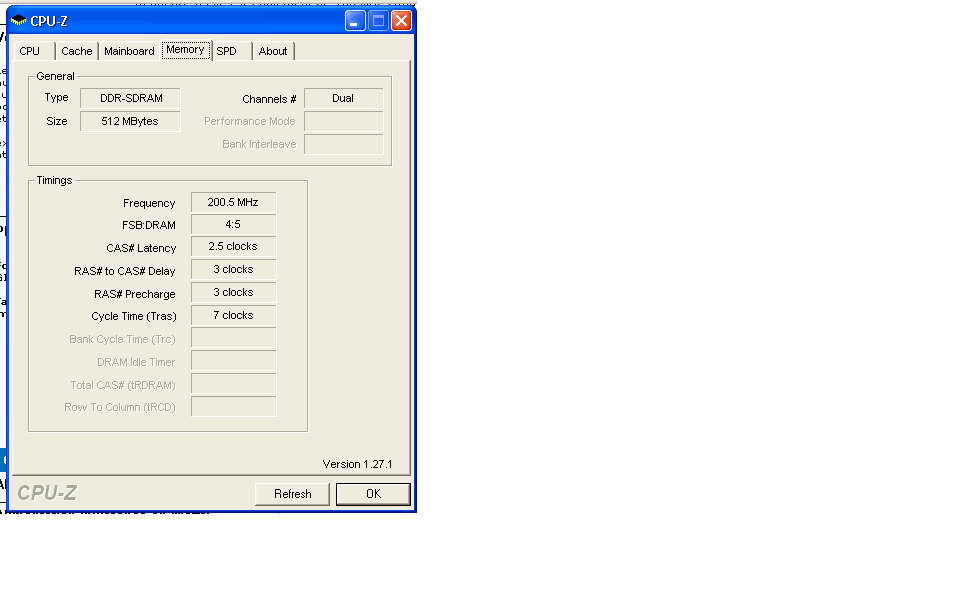Click the 200.5 MHz frequency field
Screen dimensions: 962x615
233,202
